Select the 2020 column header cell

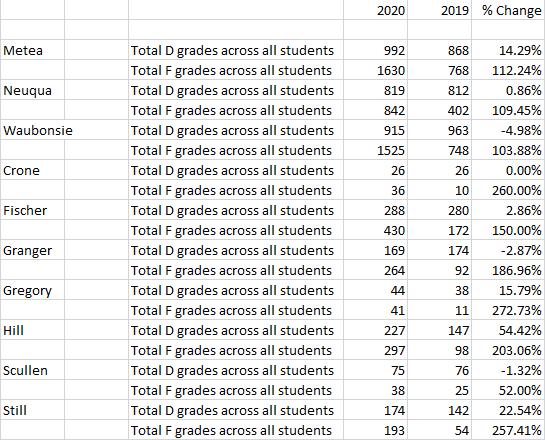[x=375, y=10]
